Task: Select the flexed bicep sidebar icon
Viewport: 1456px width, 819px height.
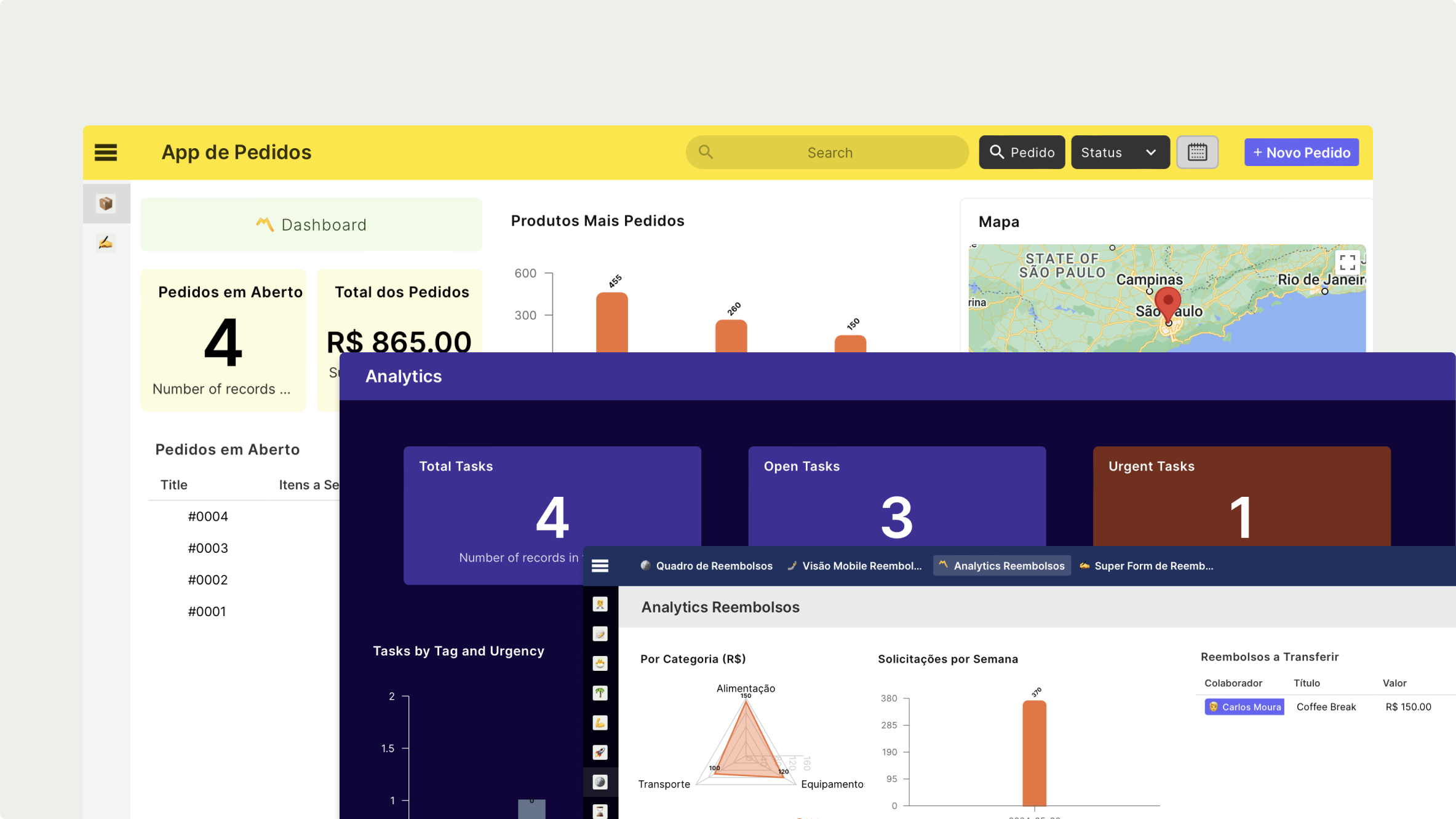Action: click(x=600, y=722)
